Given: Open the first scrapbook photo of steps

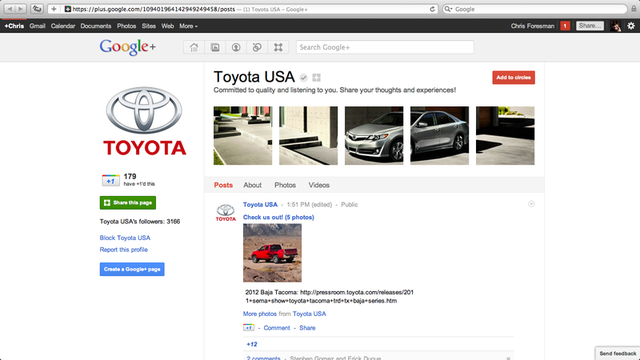Looking at the screenshot, I should tap(243, 136).
